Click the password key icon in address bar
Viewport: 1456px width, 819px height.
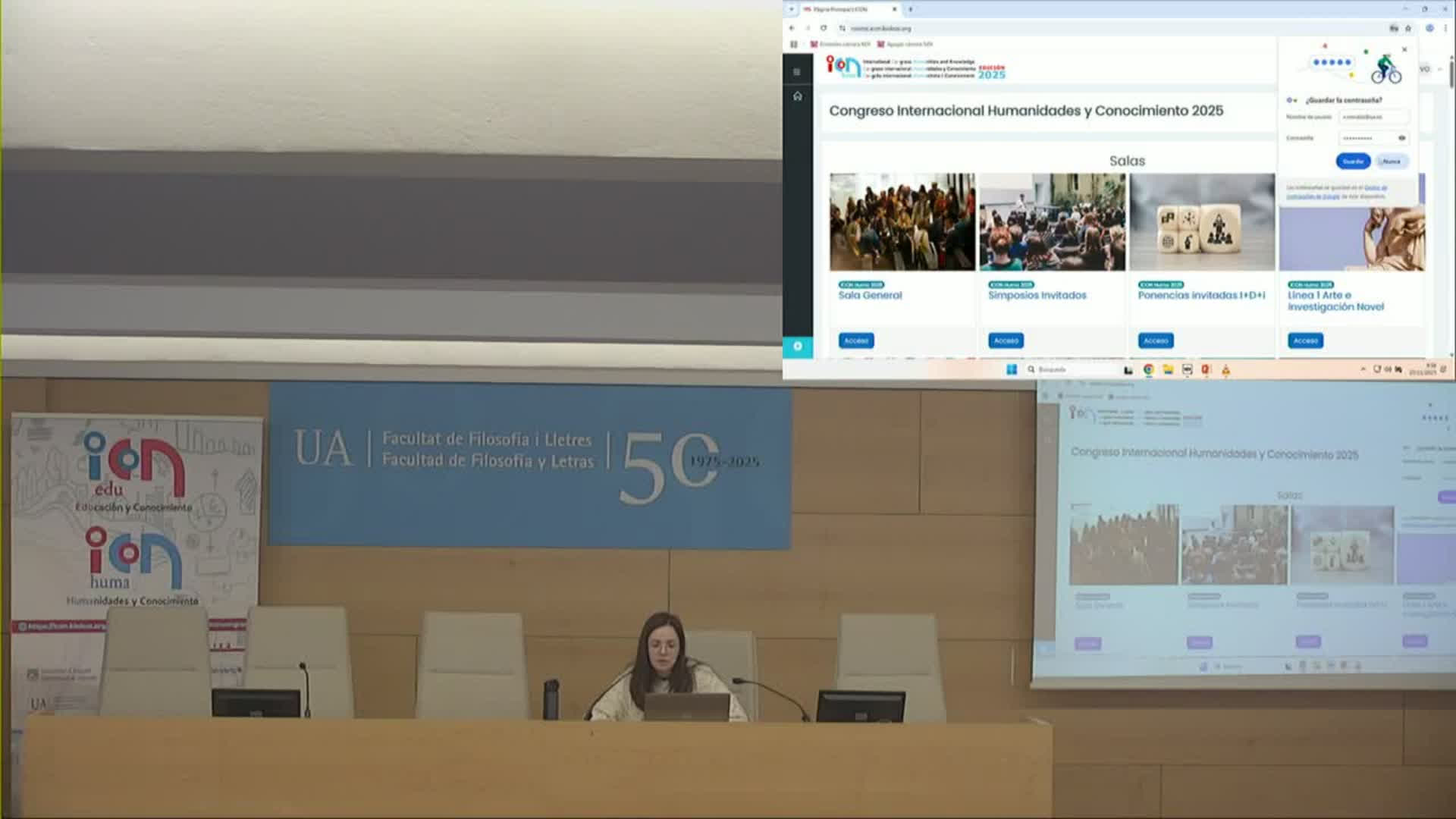click(x=1394, y=28)
